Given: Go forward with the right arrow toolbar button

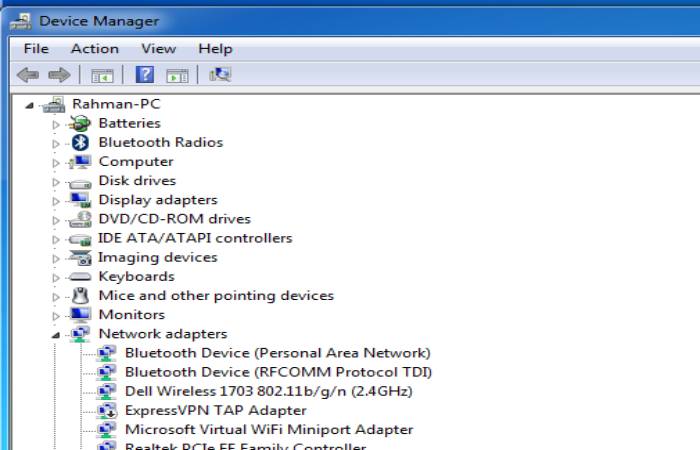Looking at the screenshot, I should 59,75.
